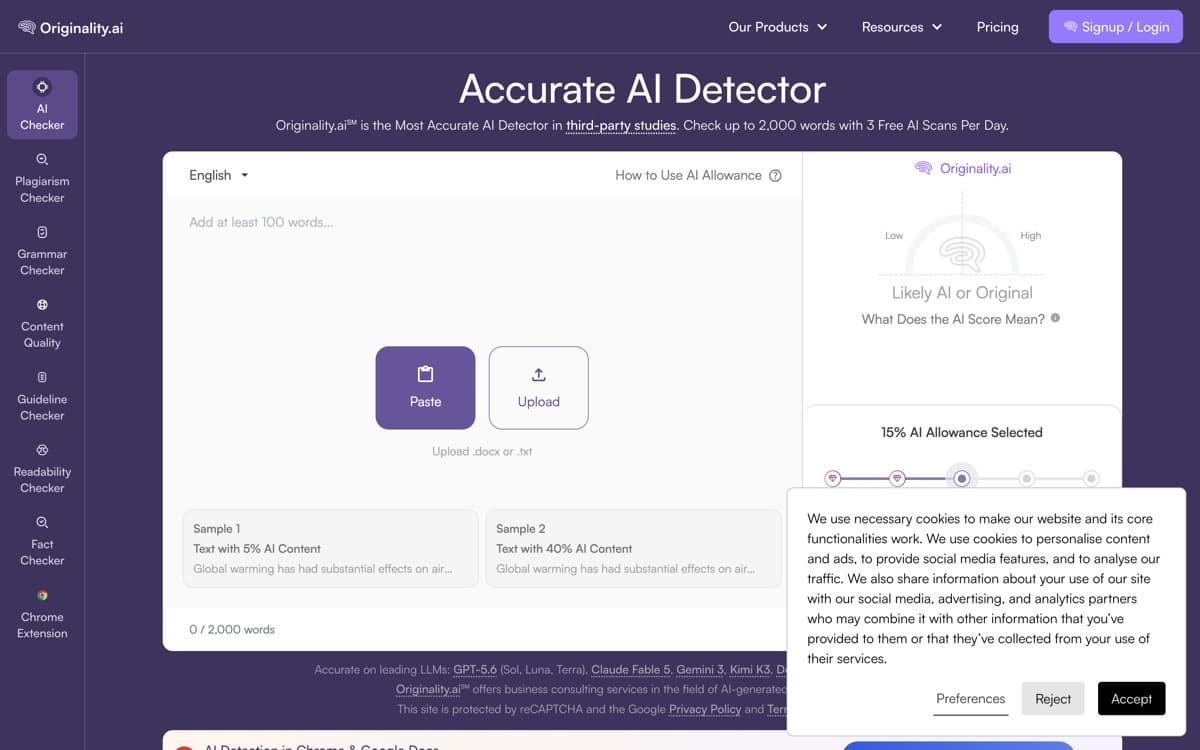Open the Fact Checker sidebar icon
1200x750 pixels.
coord(42,522)
